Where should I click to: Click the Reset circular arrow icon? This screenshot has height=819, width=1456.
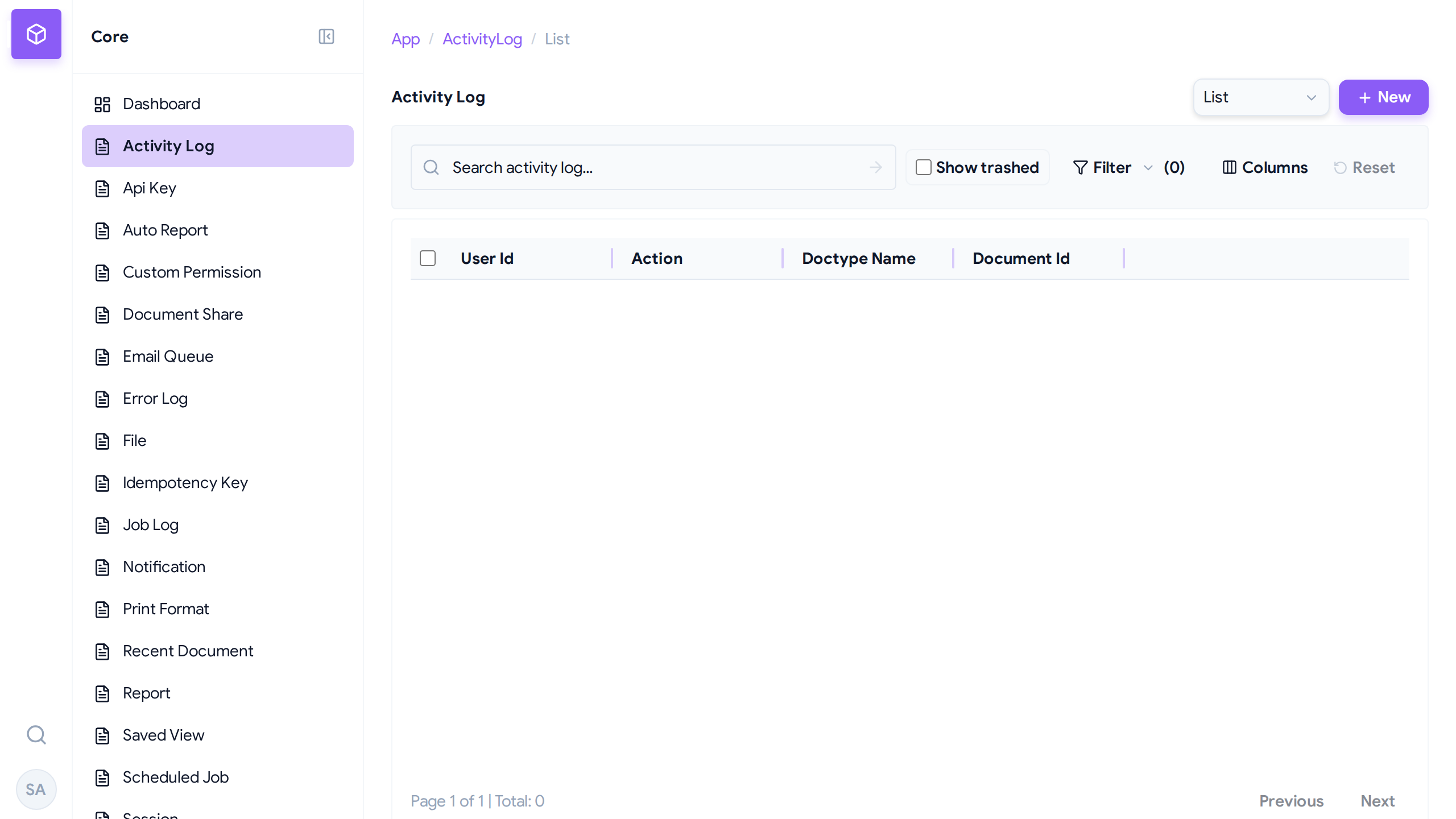tap(1340, 167)
